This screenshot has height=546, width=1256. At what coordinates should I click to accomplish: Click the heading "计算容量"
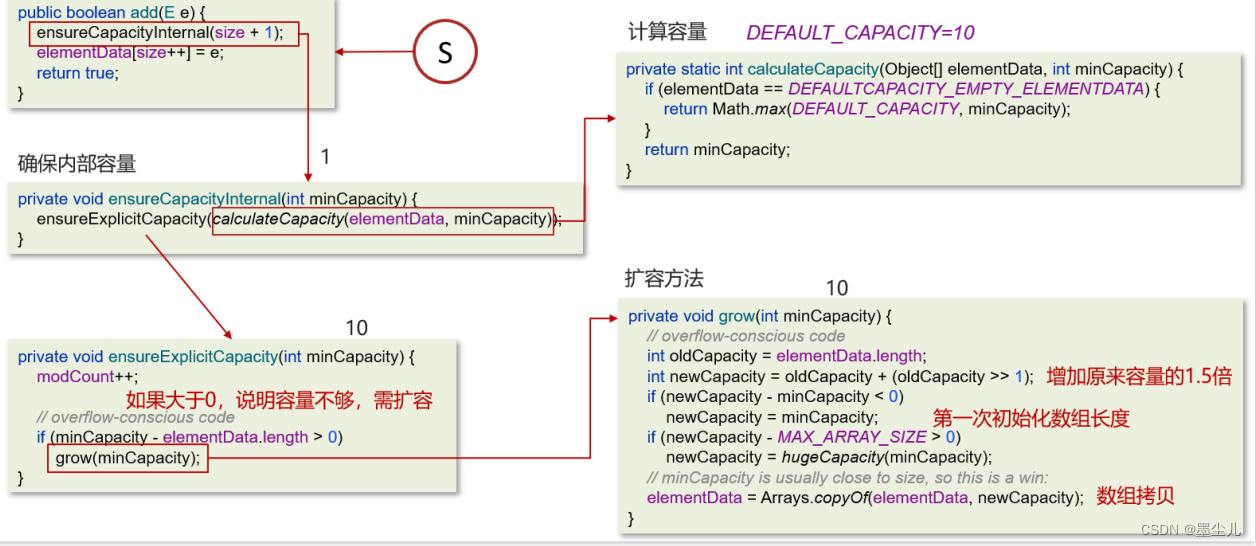pyautogui.click(x=667, y=32)
